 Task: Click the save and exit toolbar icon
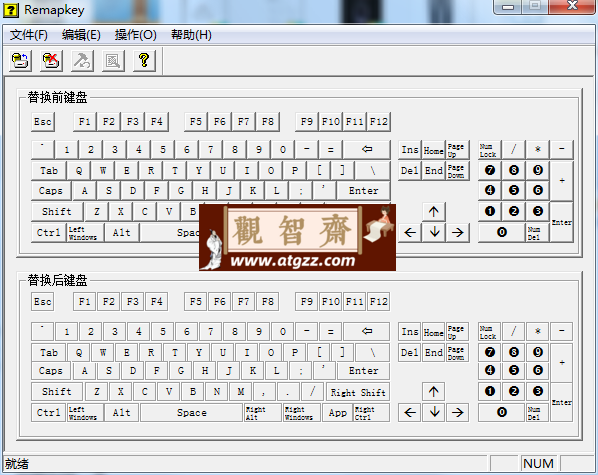(20, 60)
